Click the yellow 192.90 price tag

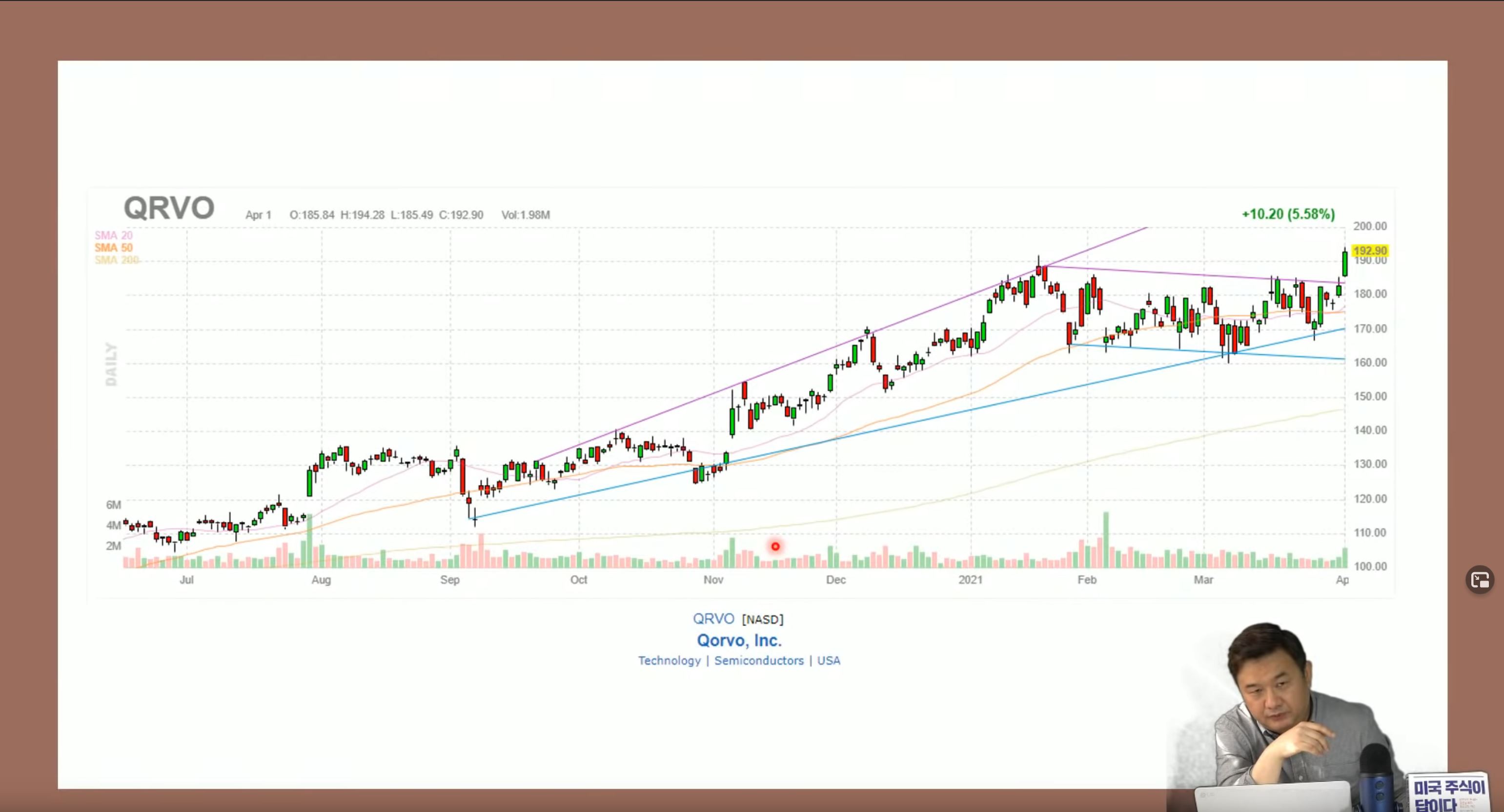[1369, 251]
